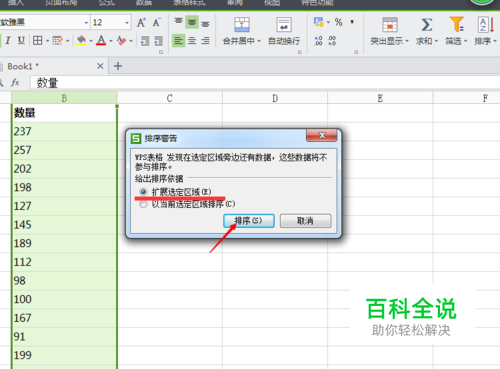
Task: Select column D header
Action: pos(275,98)
